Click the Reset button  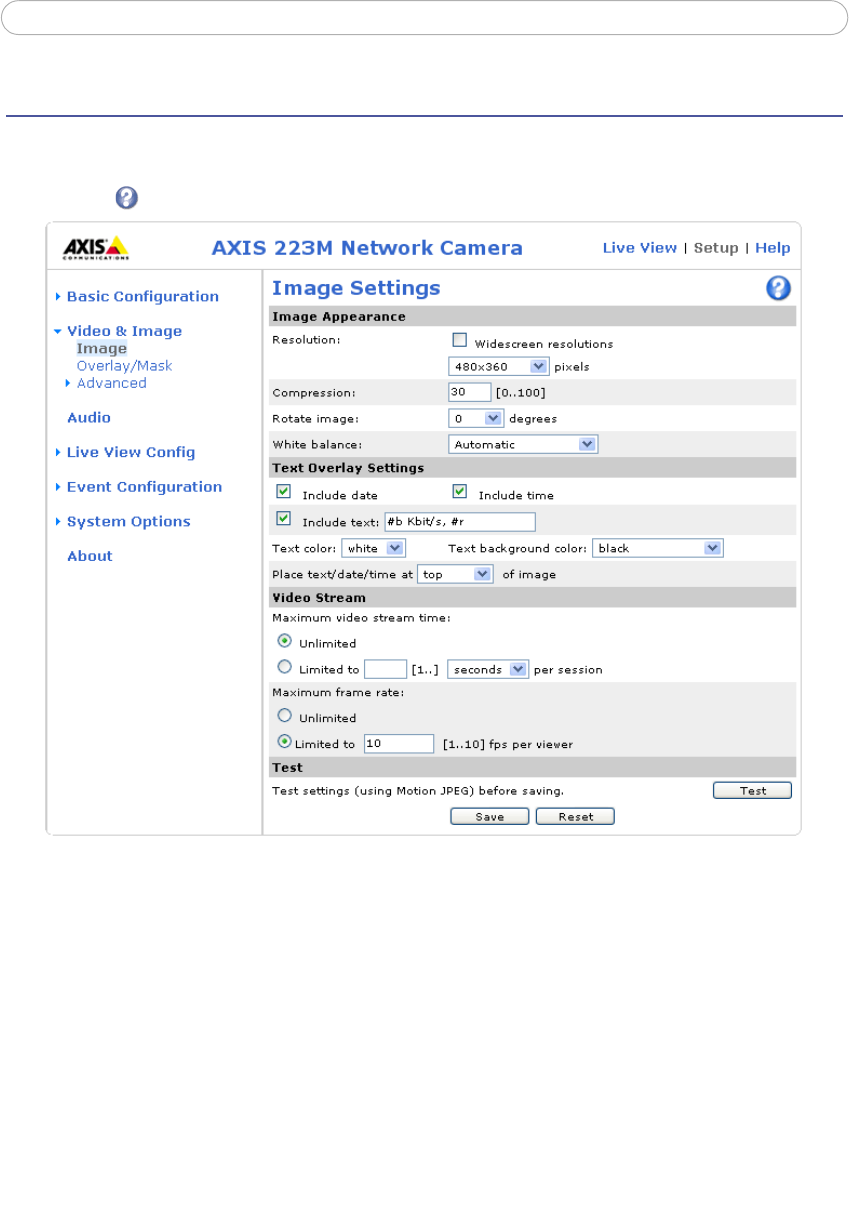(575, 817)
